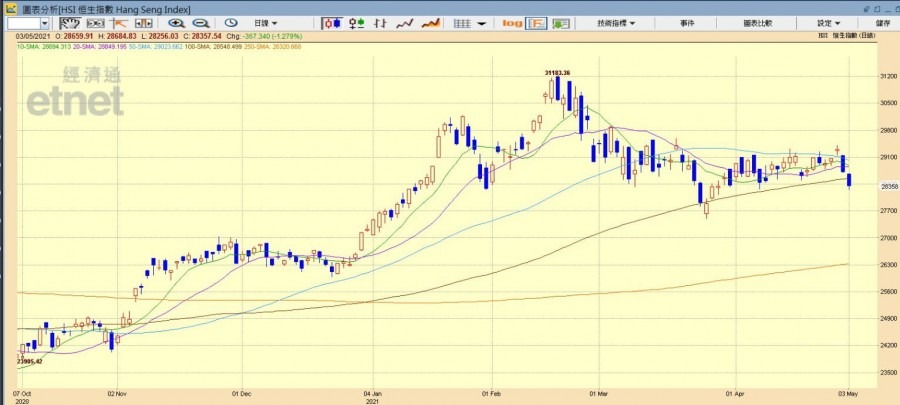Click the 圖表比較 chart comparison button
Image resolution: width=900 pixels, height=405 pixels.
click(x=757, y=22)
